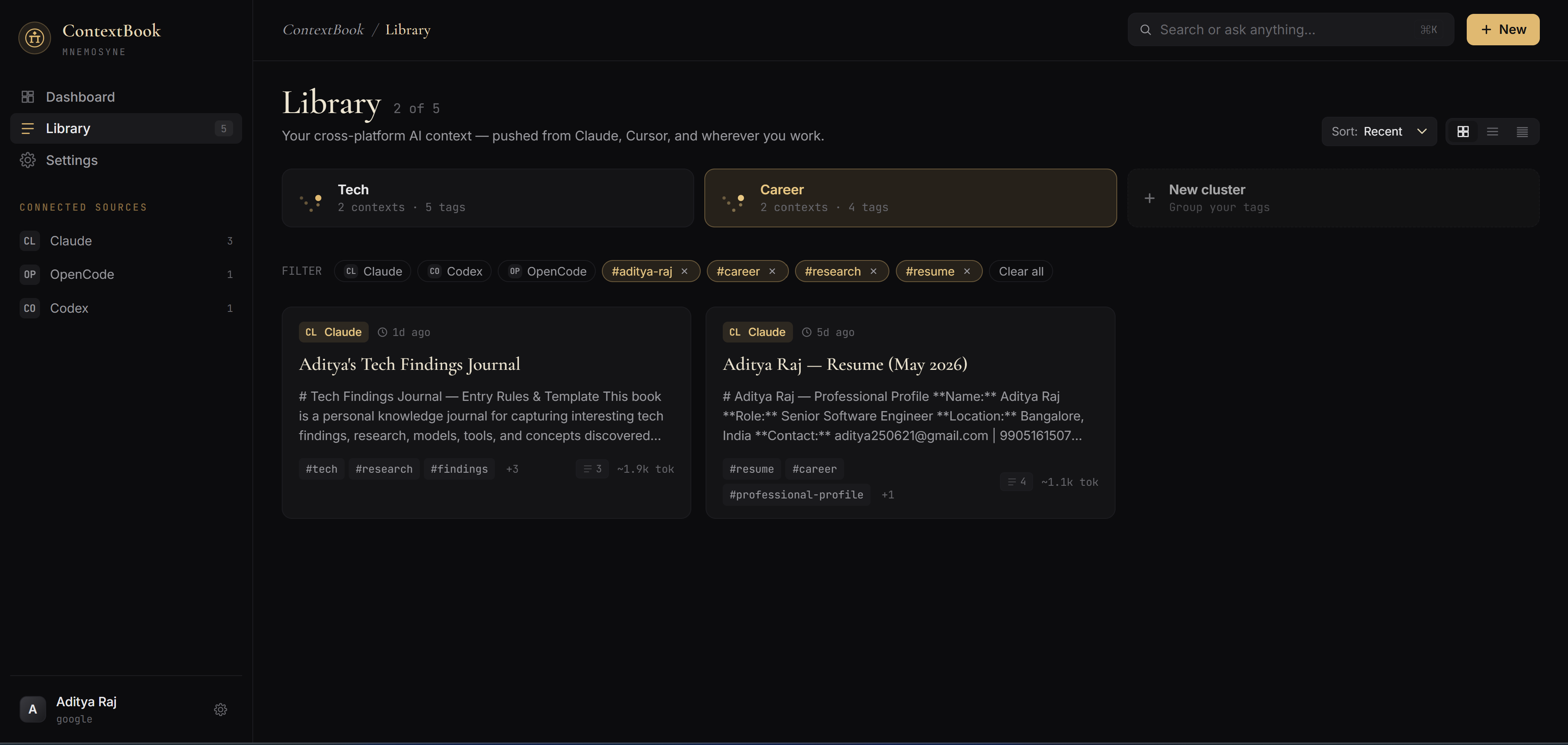Viewport: 1568px width, 745px height.
Task: Click the plus icon in New cluster
Action: pos(1149,198)
